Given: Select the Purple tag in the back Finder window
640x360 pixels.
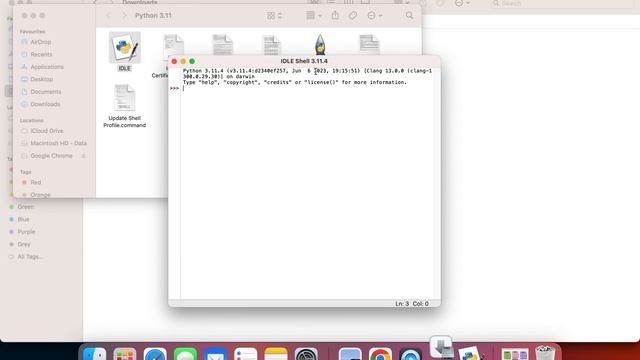Looking at the screenshot, I should pos(26,232).
